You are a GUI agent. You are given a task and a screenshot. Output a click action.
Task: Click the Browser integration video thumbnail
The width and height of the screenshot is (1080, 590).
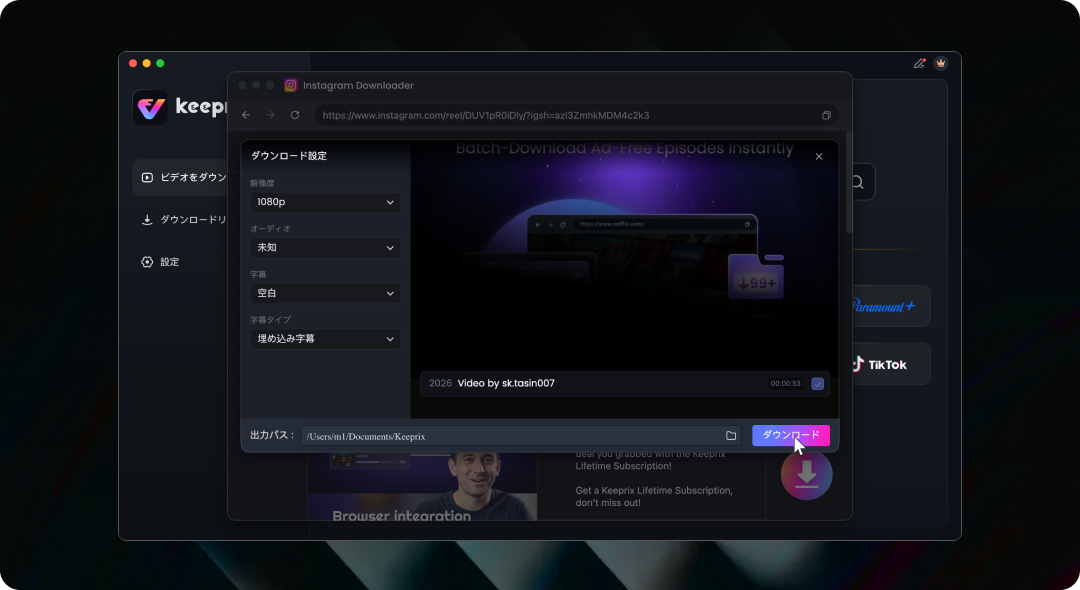point(422,486)
